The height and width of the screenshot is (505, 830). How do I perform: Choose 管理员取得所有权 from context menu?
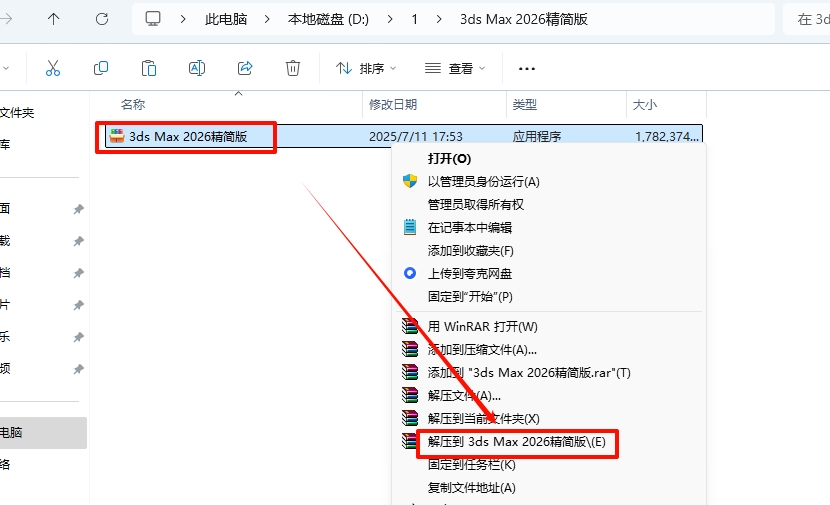pyautogui.click(x=475, y=204)
